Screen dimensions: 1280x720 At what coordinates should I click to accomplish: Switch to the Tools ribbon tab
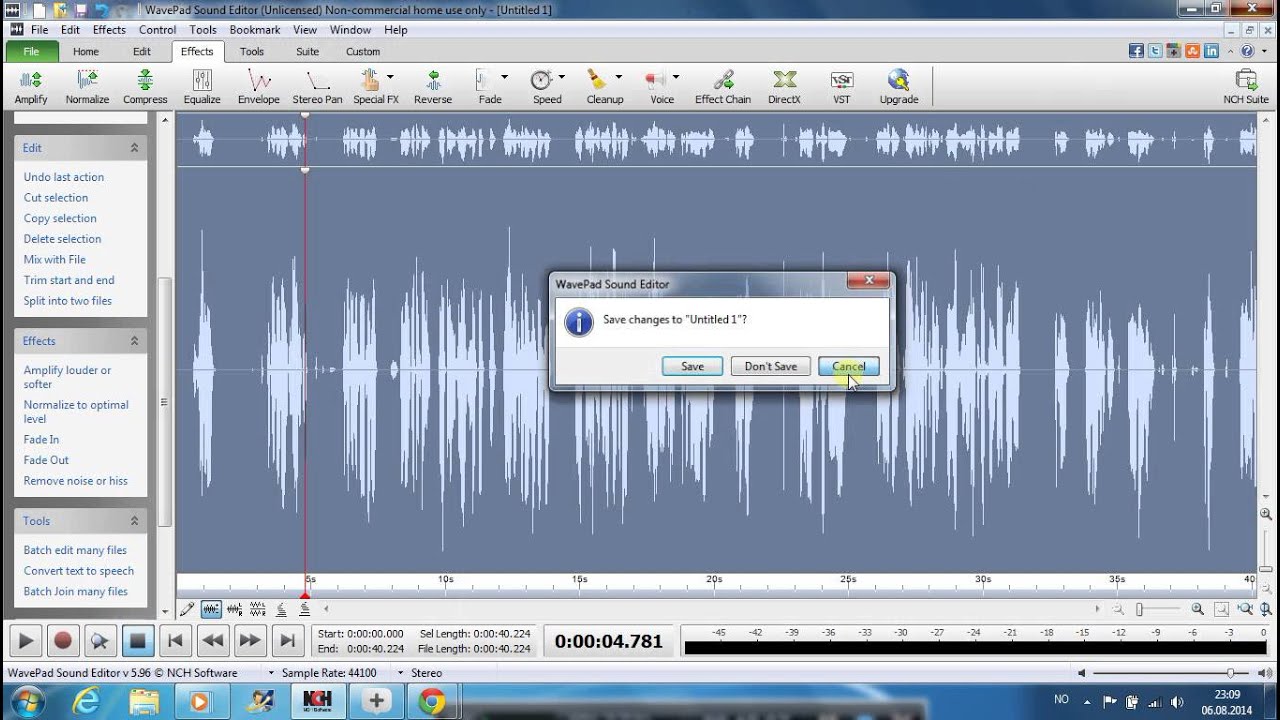[x=252, y=51]
